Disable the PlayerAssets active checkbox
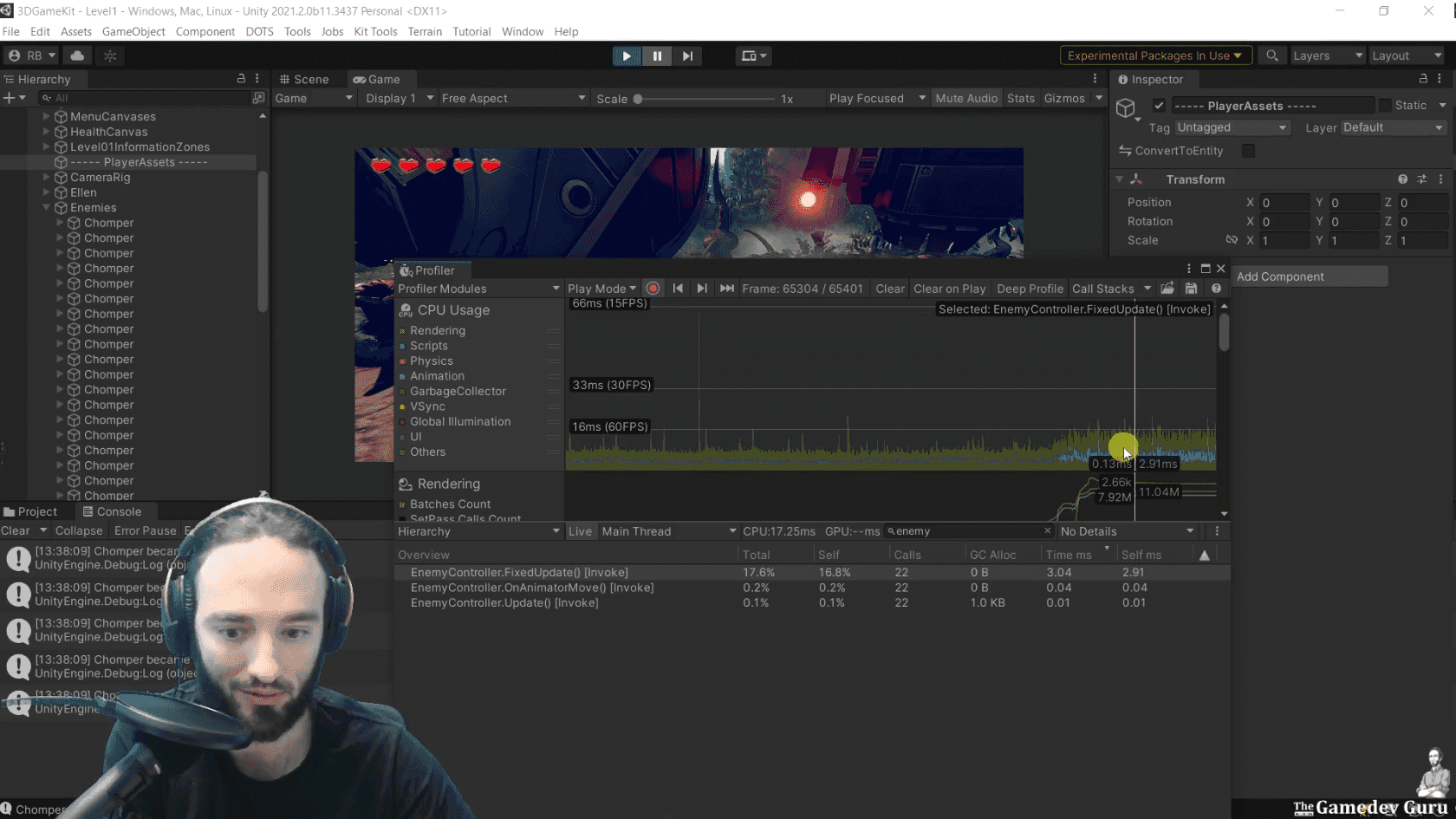The image size is (1456, 819). 1159,105
